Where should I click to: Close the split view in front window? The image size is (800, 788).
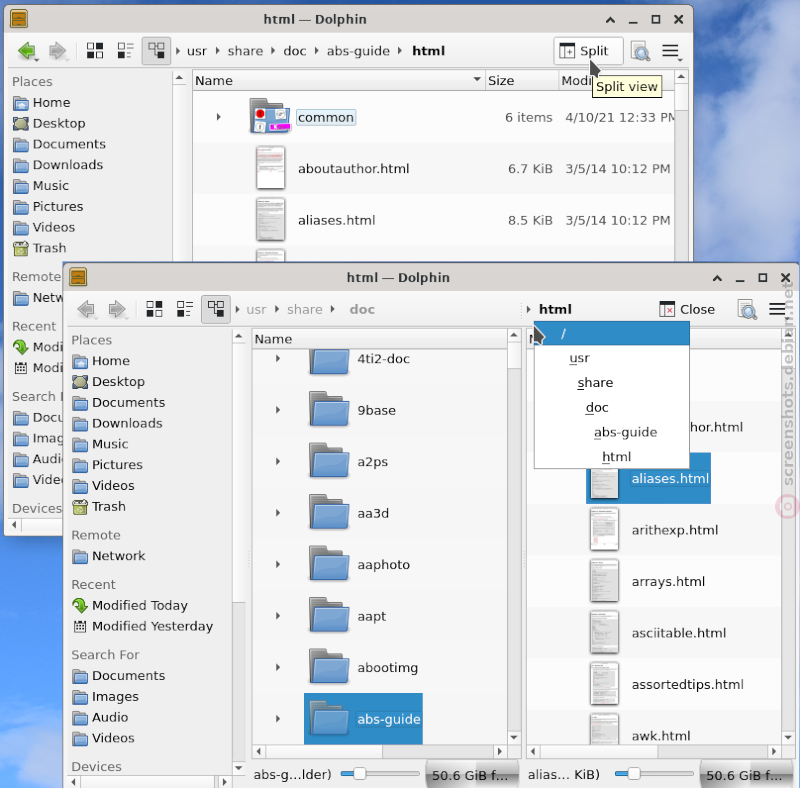[x=687, y=309]
